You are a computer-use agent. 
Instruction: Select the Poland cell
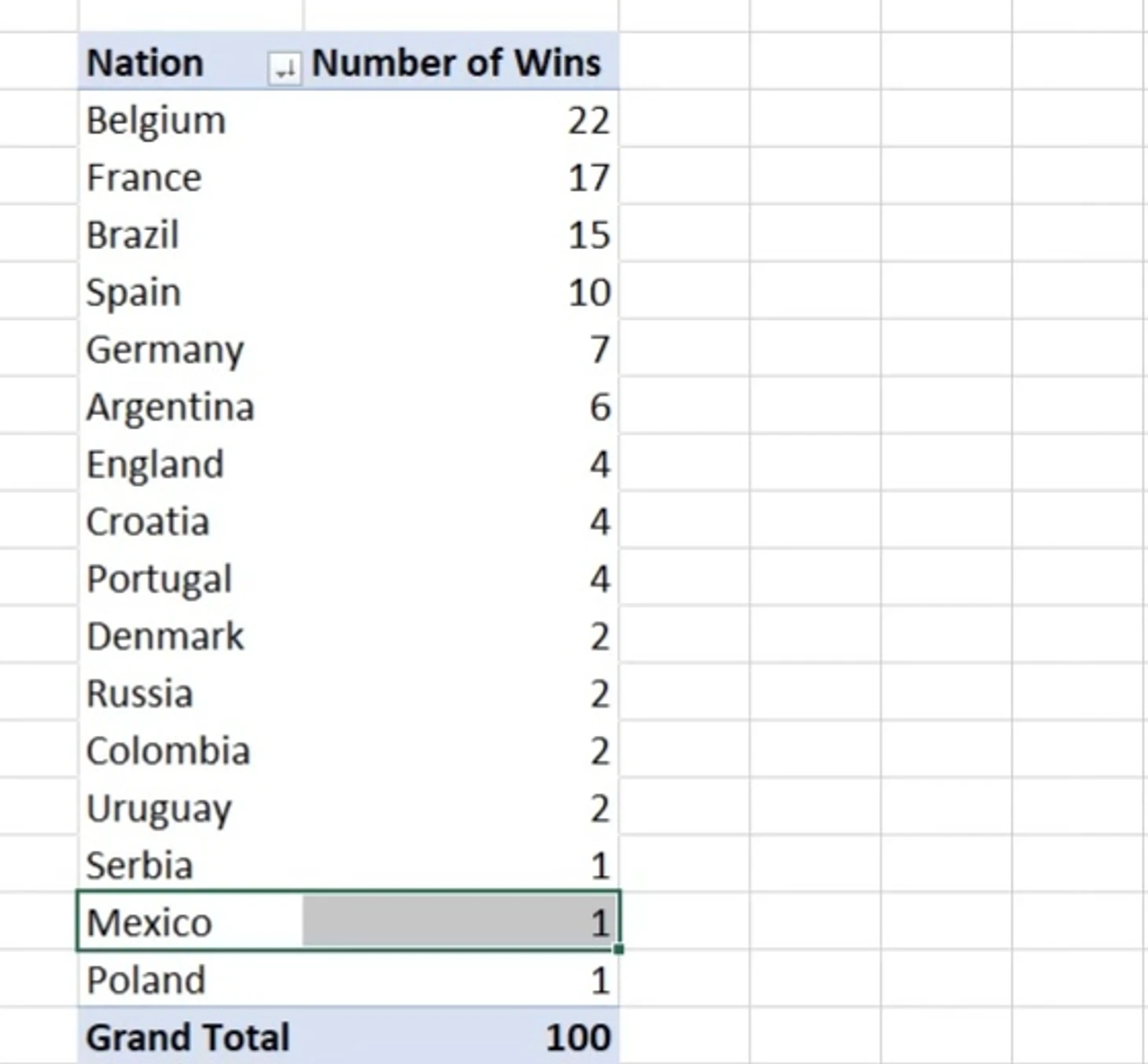(191, 980)
